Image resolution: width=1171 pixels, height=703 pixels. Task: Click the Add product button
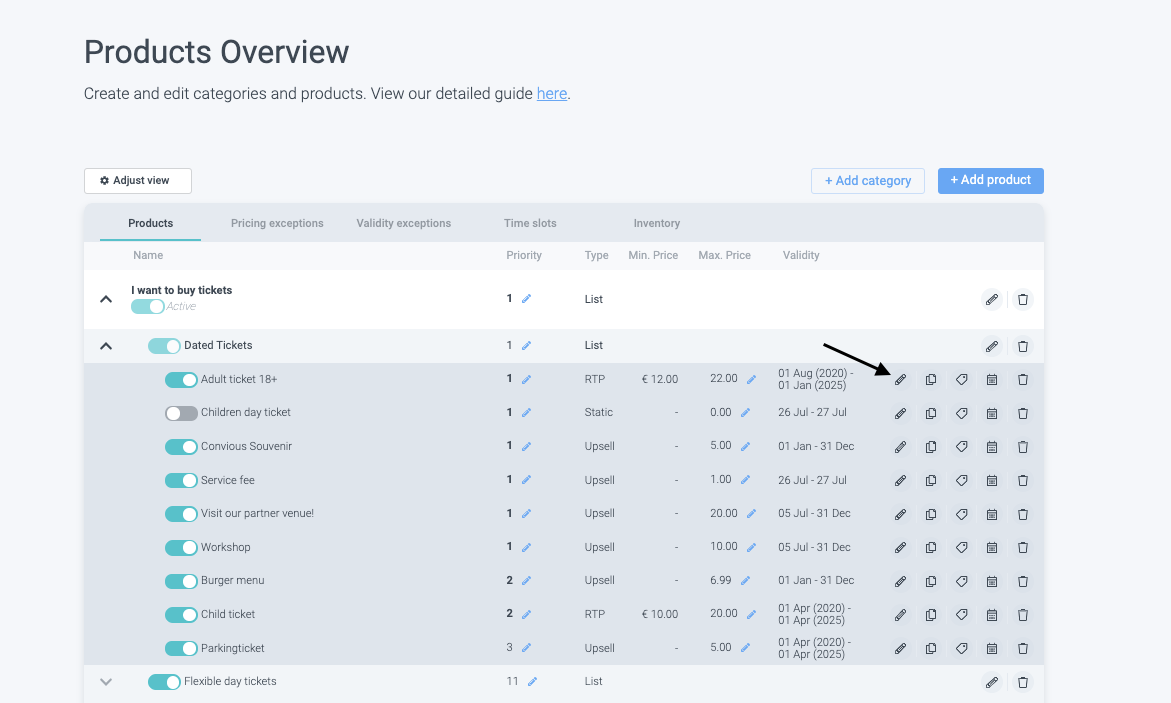tap(990, 180)
